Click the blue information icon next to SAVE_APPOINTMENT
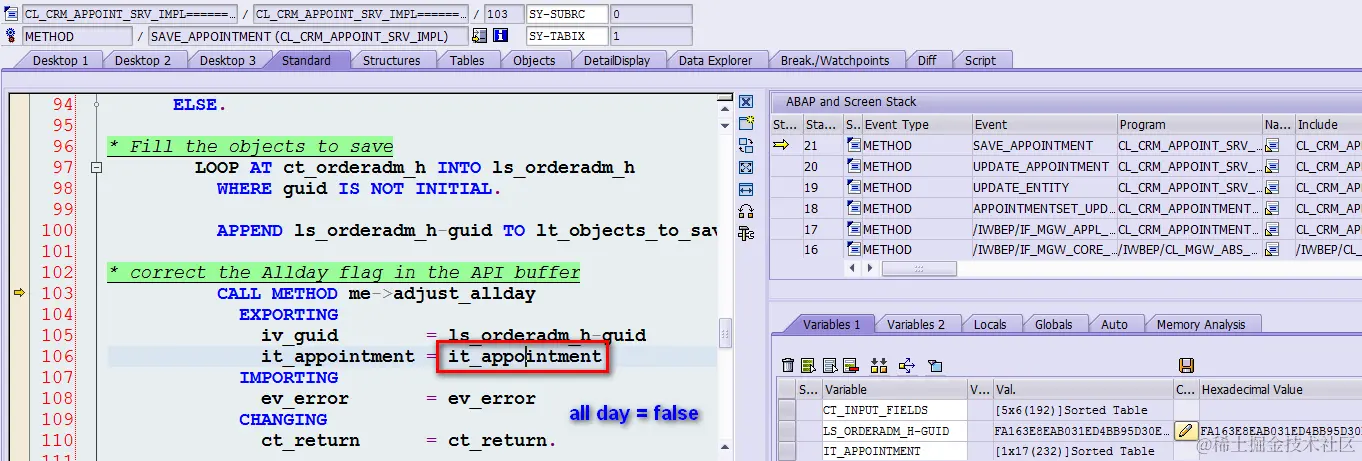 (501, 36)
